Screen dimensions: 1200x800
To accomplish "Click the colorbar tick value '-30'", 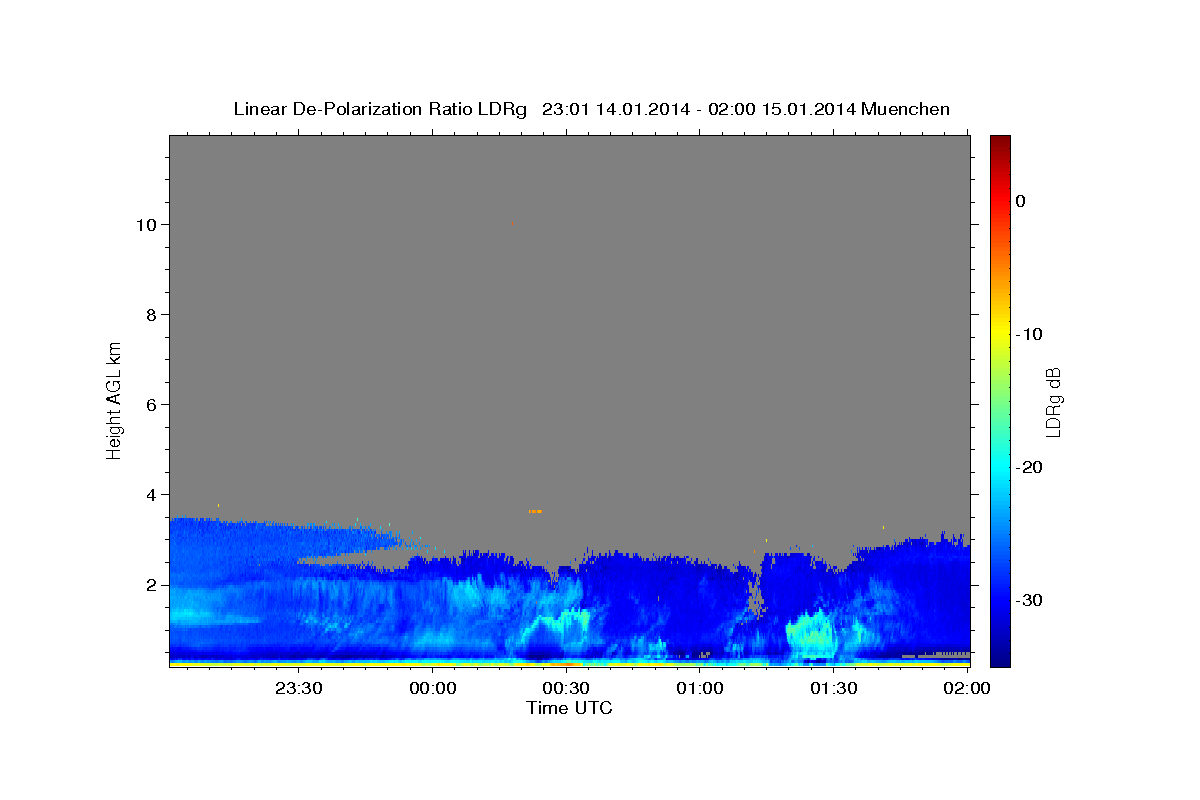I will pyautogui.click(x=1030, y=600).
